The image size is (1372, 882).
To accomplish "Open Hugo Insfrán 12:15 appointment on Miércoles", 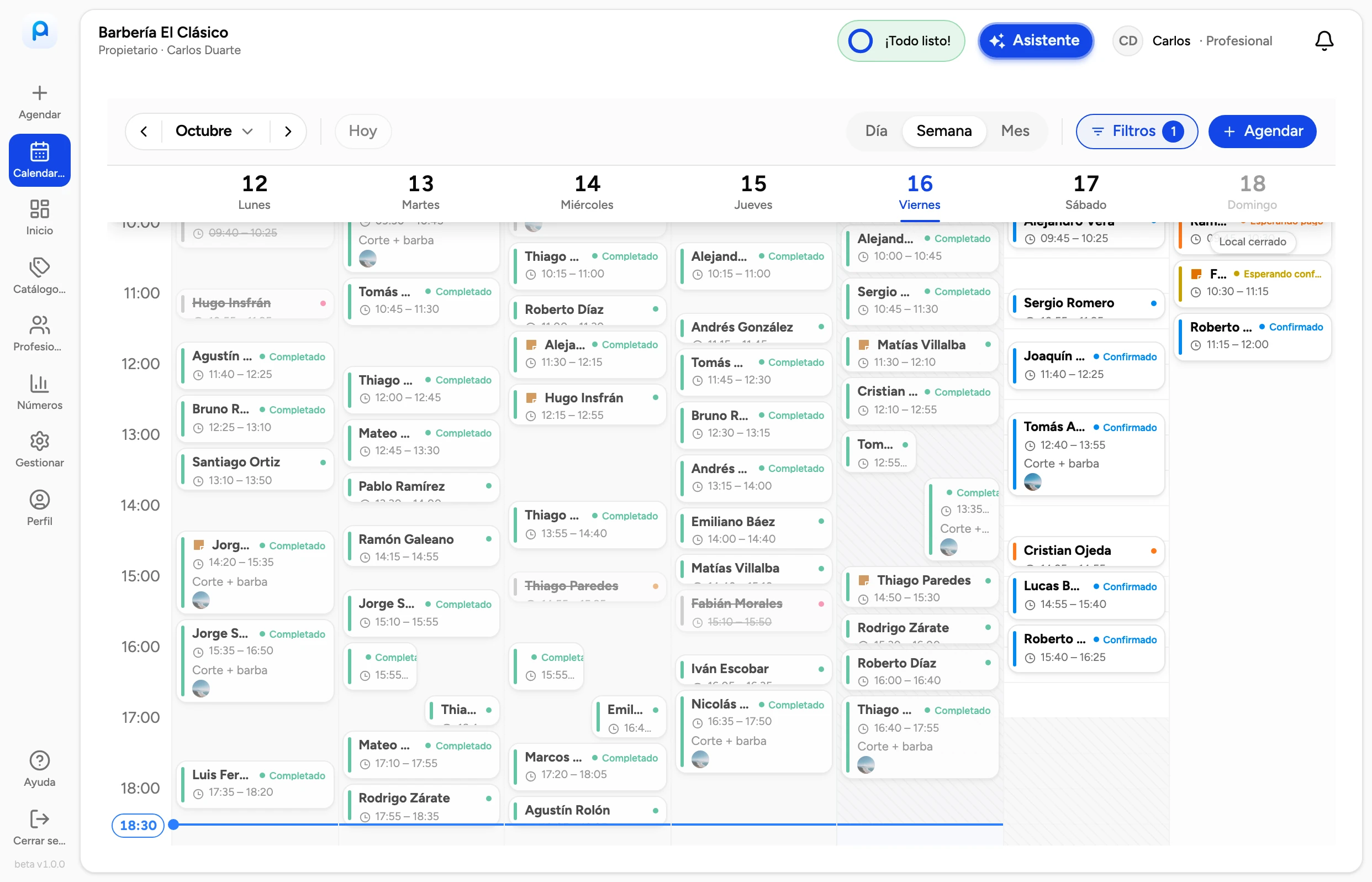I will coord(588,406).
